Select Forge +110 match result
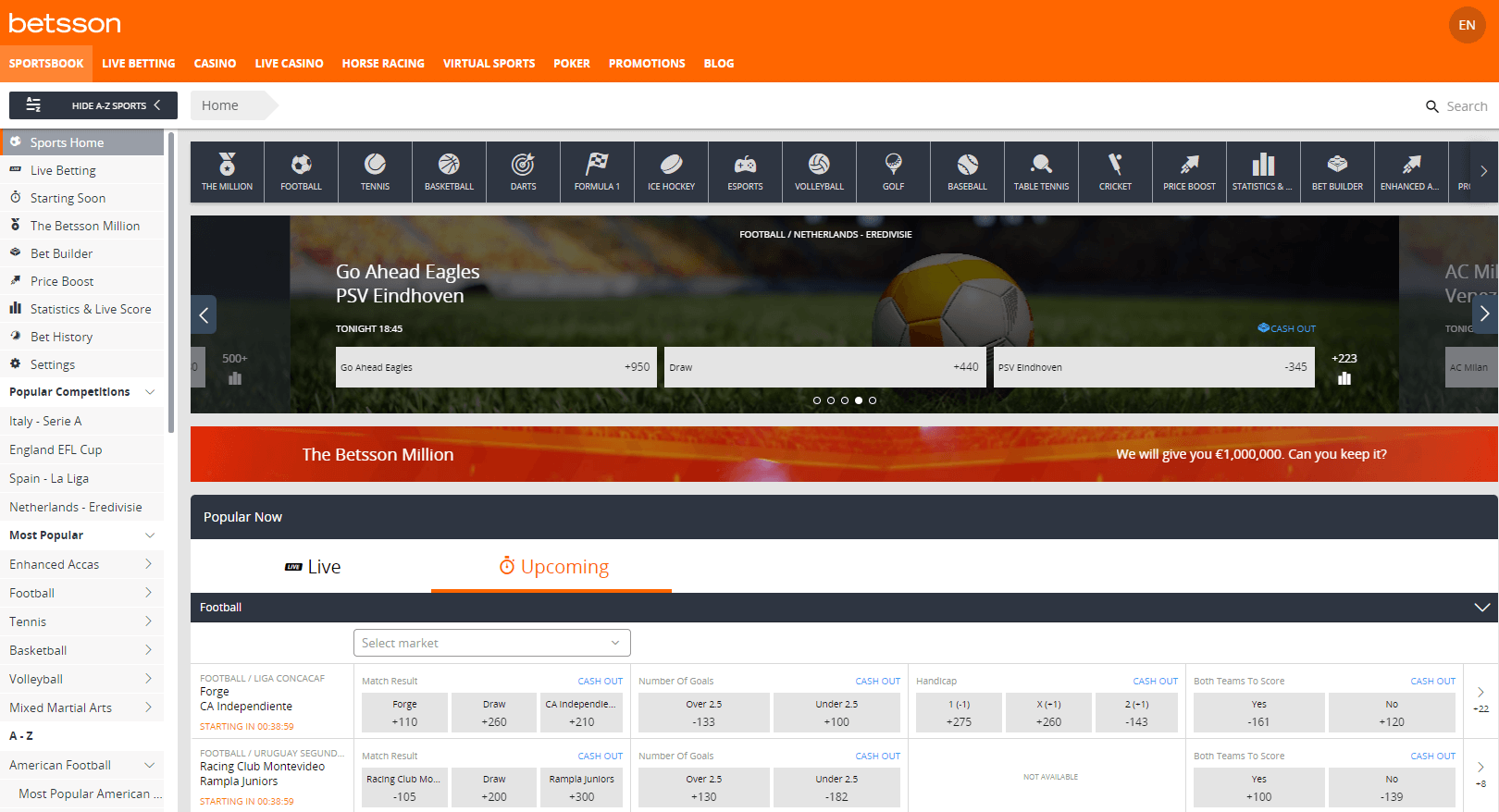This screenshot has height=812, width=1499. pos(404,713)
